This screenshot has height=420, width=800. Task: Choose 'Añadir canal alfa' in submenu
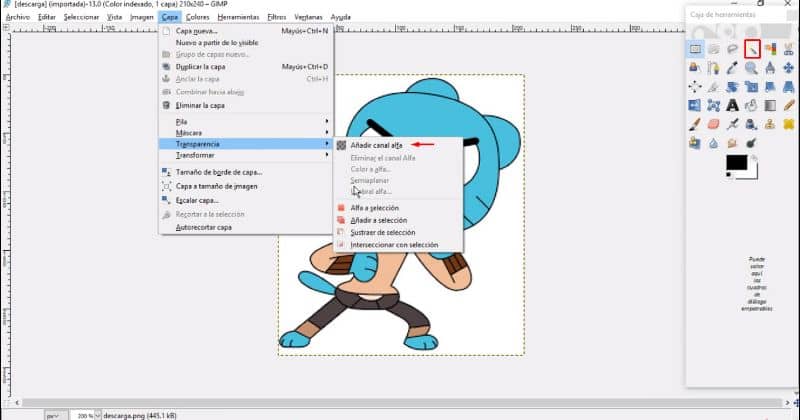pos(377,145)
